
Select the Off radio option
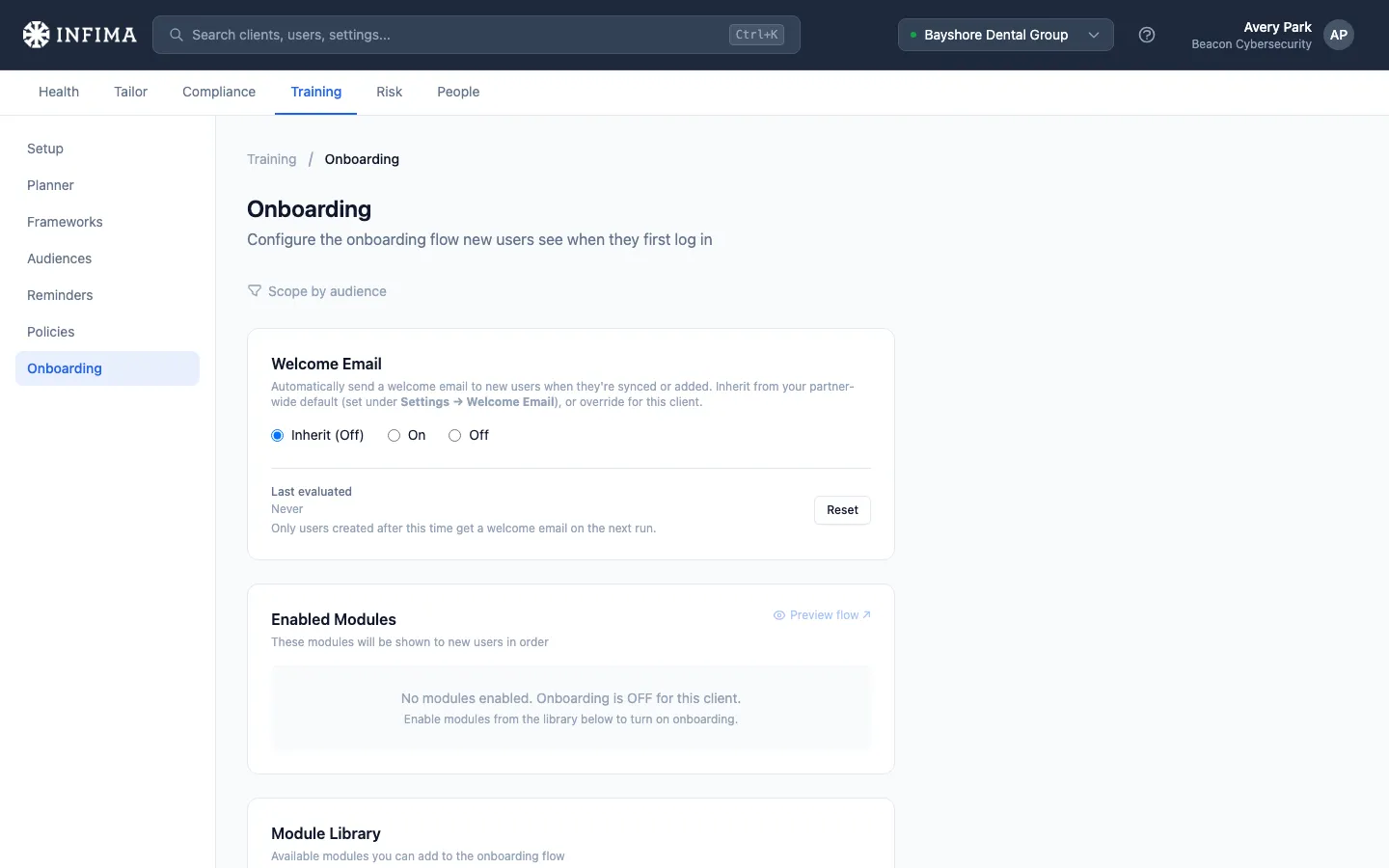(x=454, y=436)
